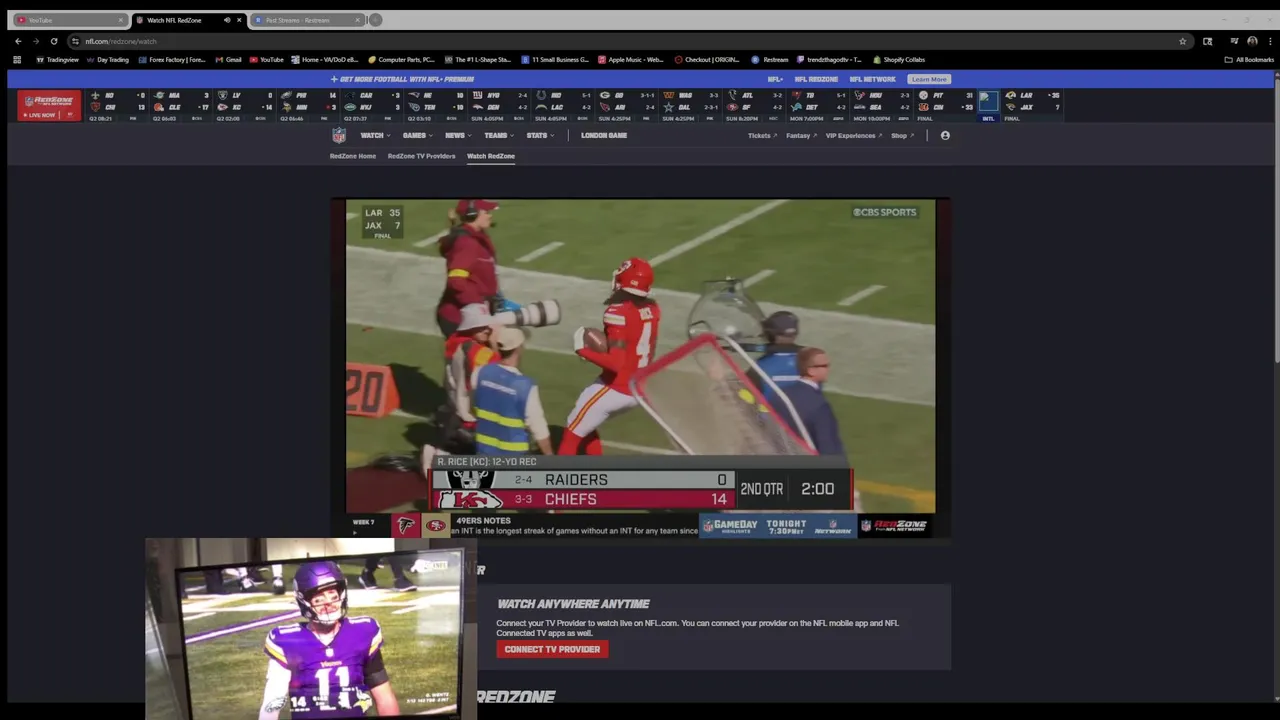Screen dimensions: 1280x720
Task: Expand the STATS dropdown menu
Action: (540, 135)
